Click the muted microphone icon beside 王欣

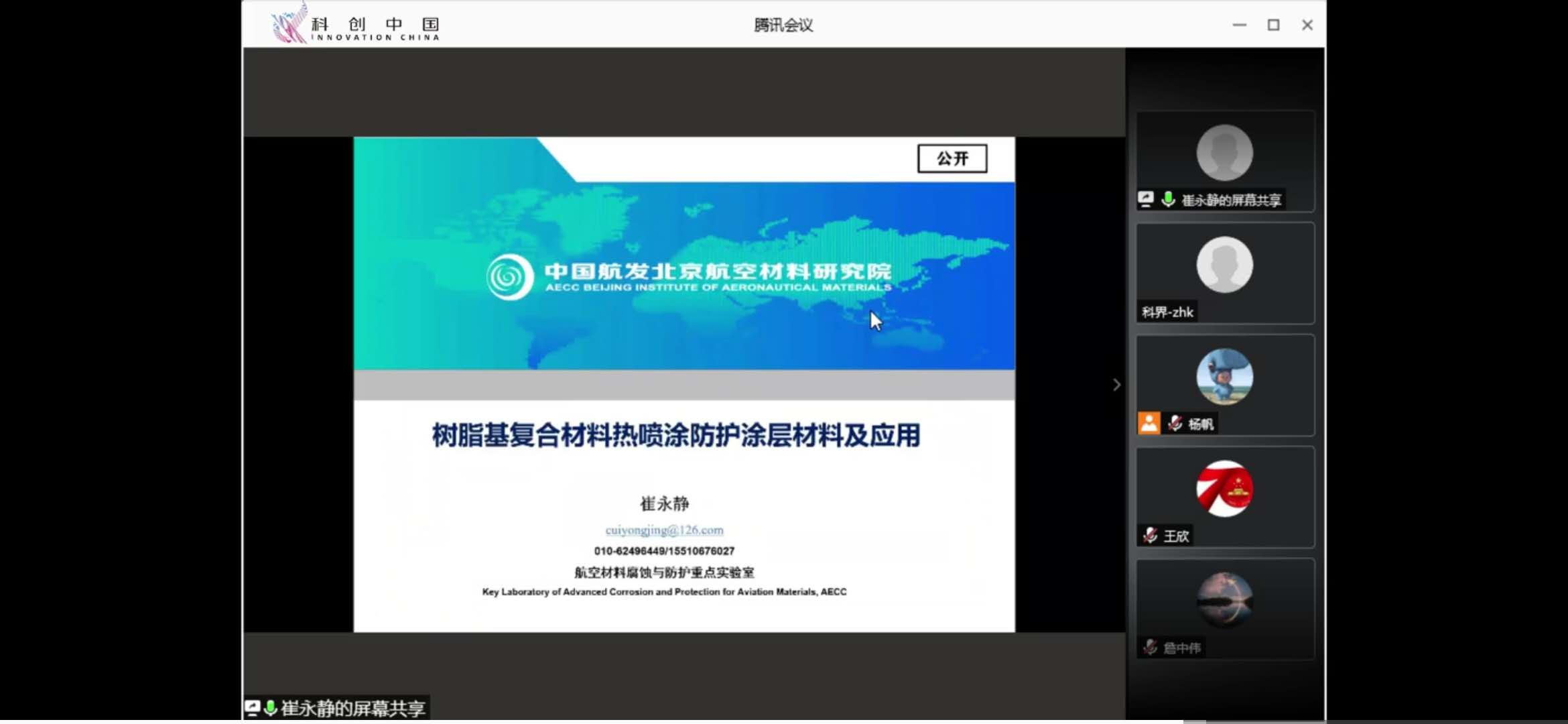pos(1150,535)
